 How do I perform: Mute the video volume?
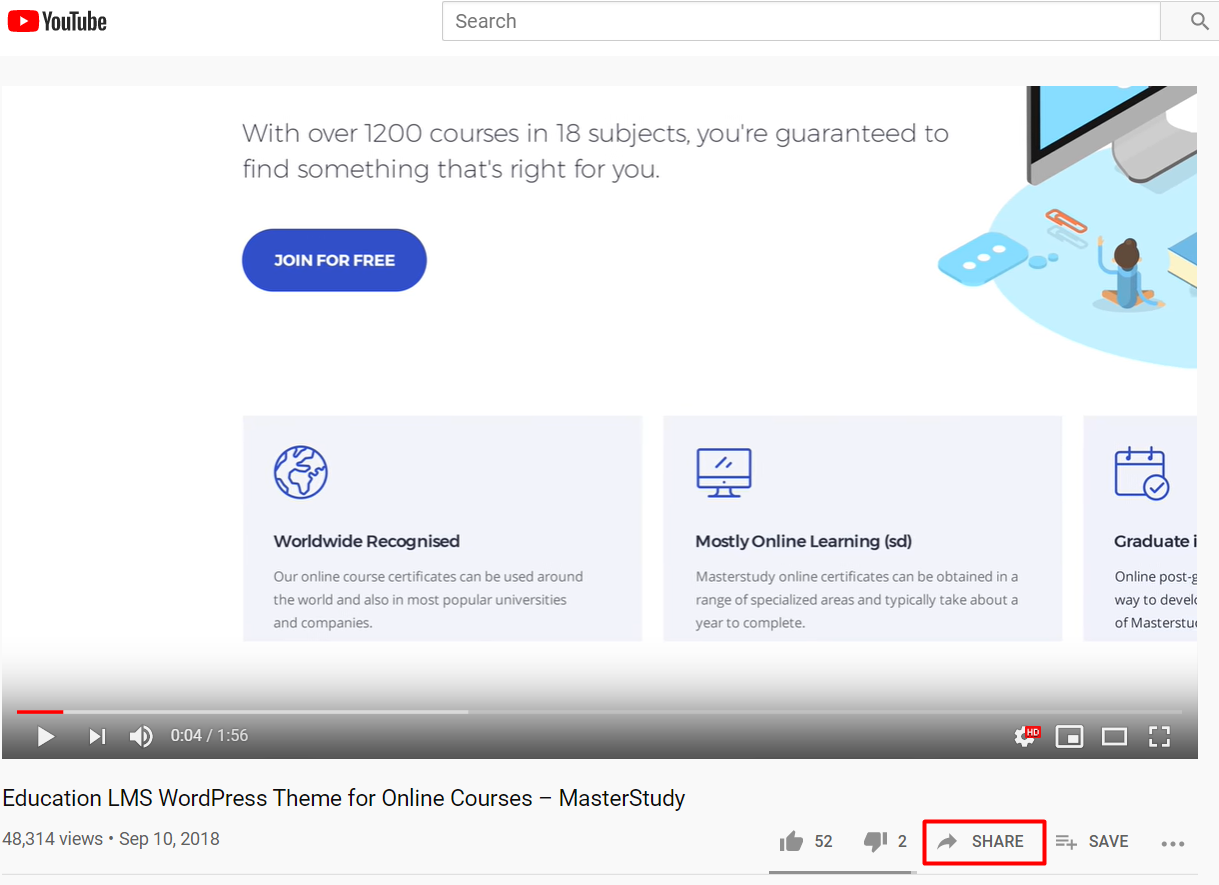(x=141, y=737)
